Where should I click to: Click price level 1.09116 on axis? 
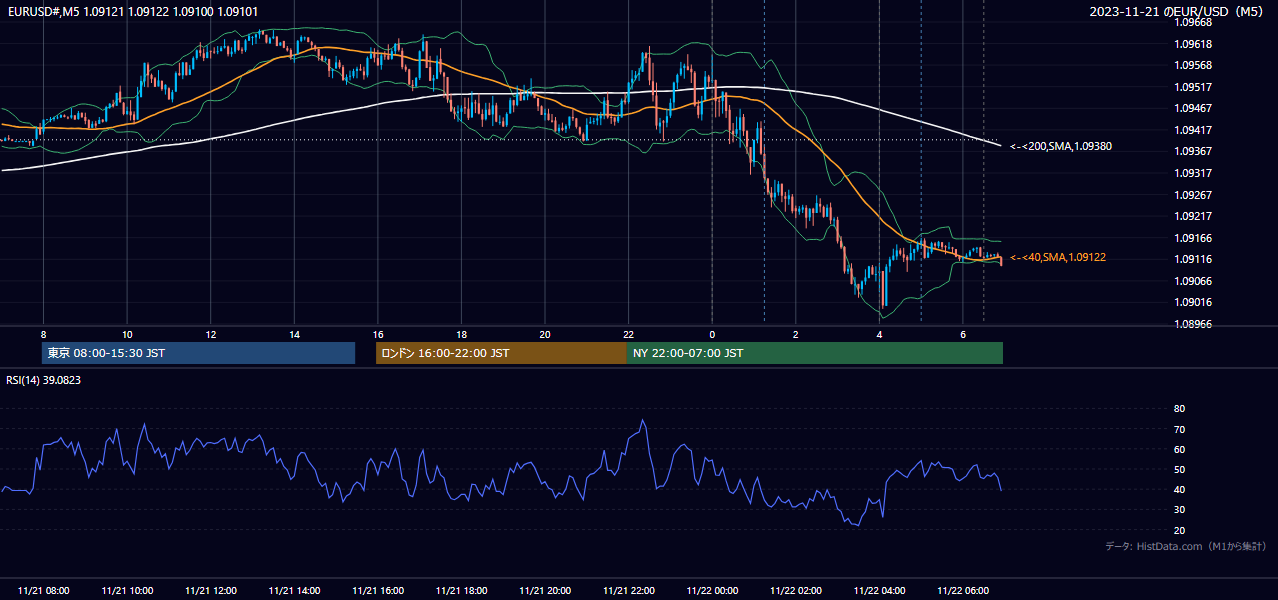click(1193, 259)
